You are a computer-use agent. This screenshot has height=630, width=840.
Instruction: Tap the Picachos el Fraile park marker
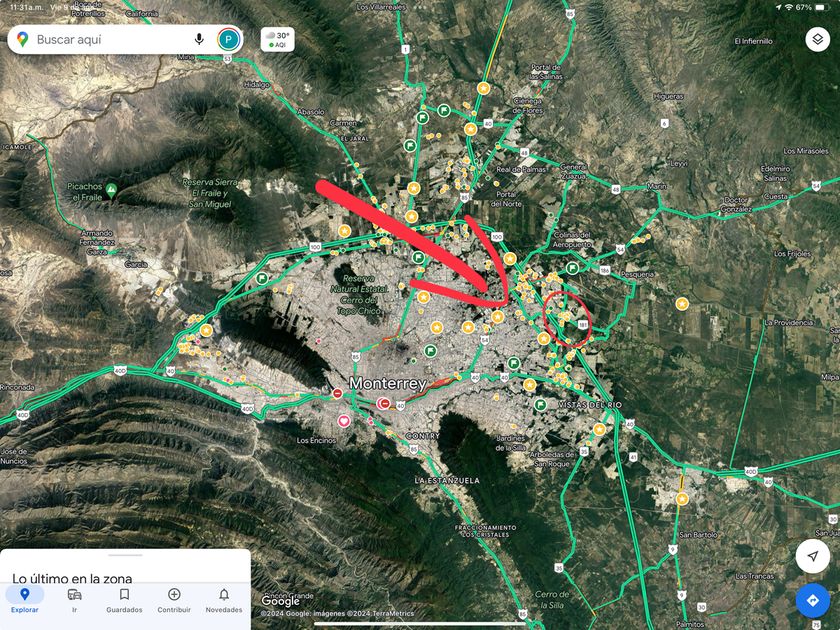pyautogui.click(x=111, y=190)
